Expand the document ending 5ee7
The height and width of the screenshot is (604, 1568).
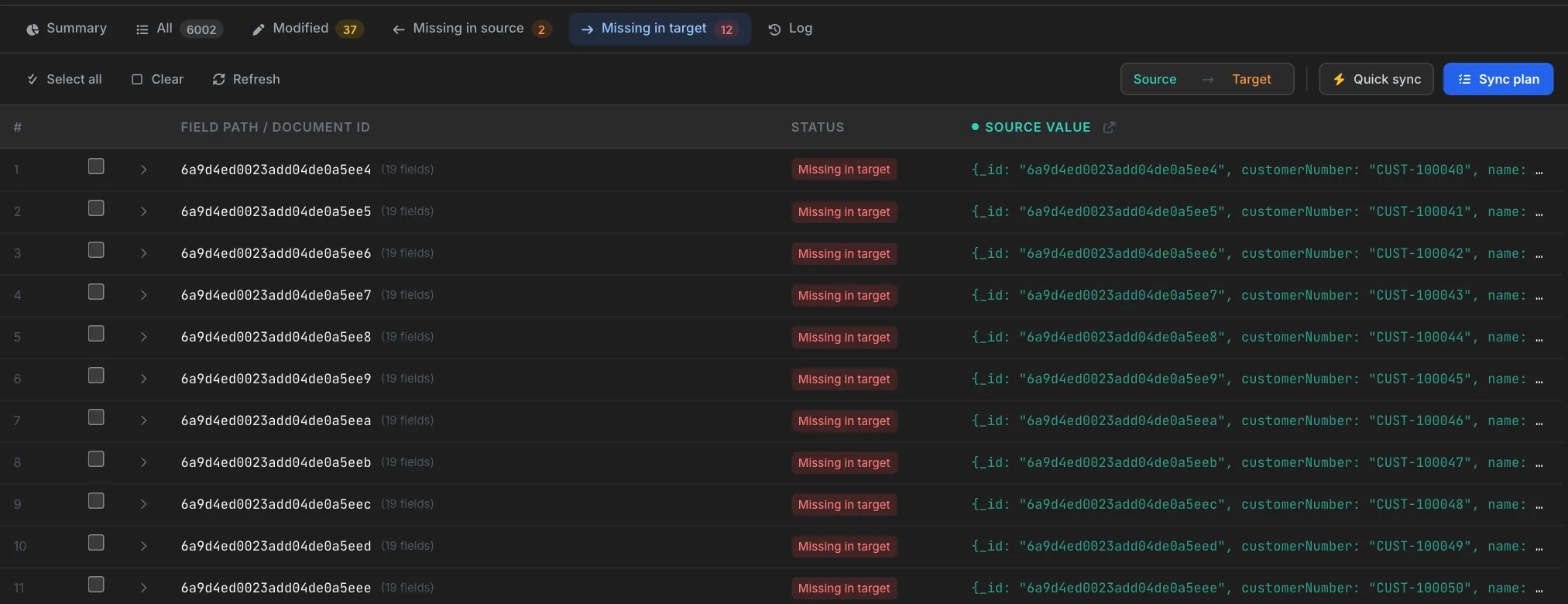tap(143, 295)
